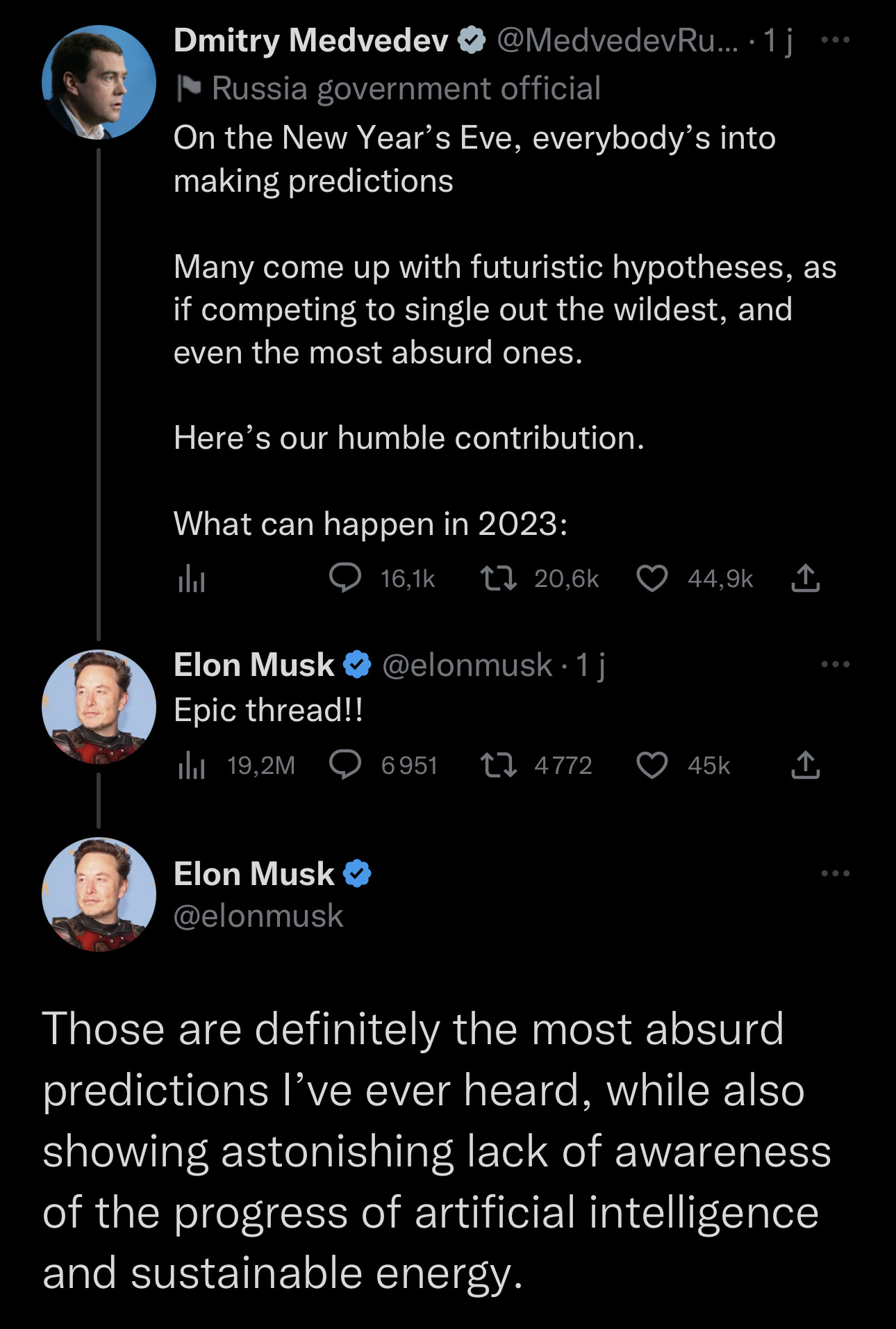Retweet the 'Epic thread!!' tweet
This screenshot has width=896, height=1329.
(x=499, y=765)
